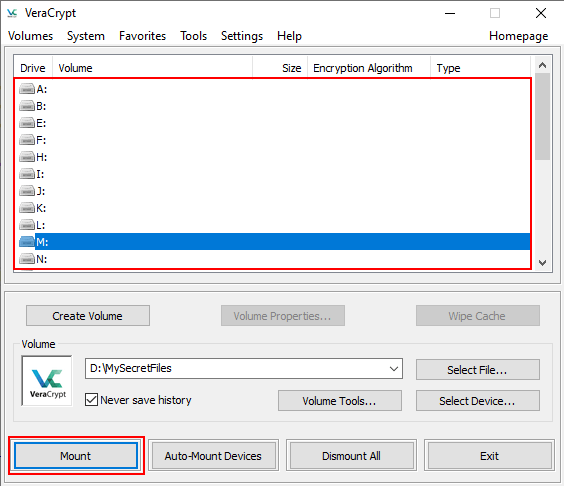Click the drive icon for N:

click(27, 259)
